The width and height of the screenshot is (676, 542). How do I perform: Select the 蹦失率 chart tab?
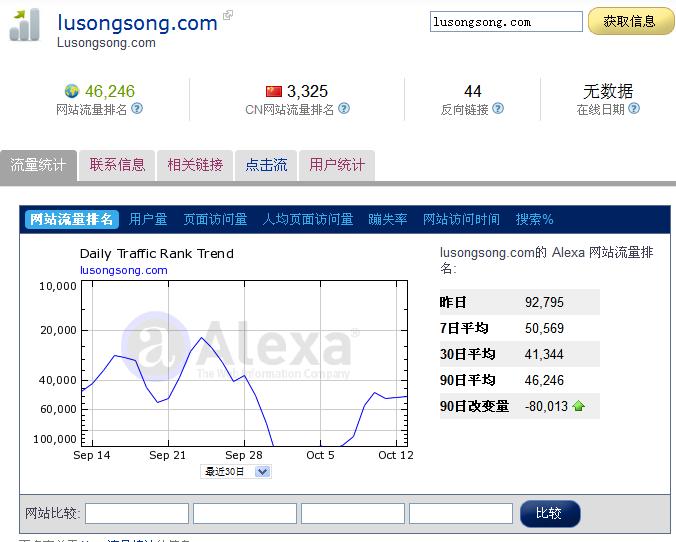tap(388, 219)
